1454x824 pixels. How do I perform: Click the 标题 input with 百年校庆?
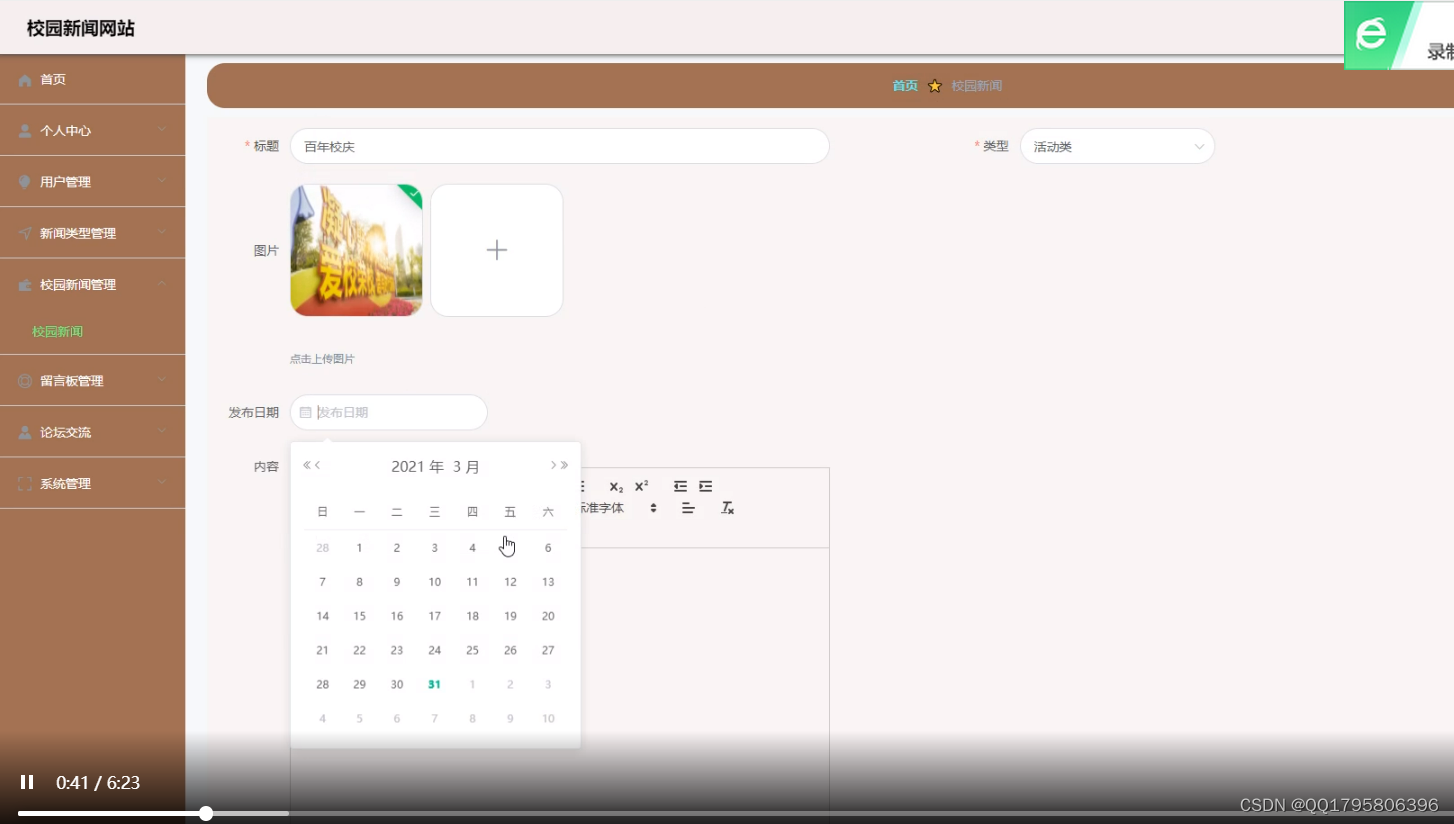(x=560, y=146)
